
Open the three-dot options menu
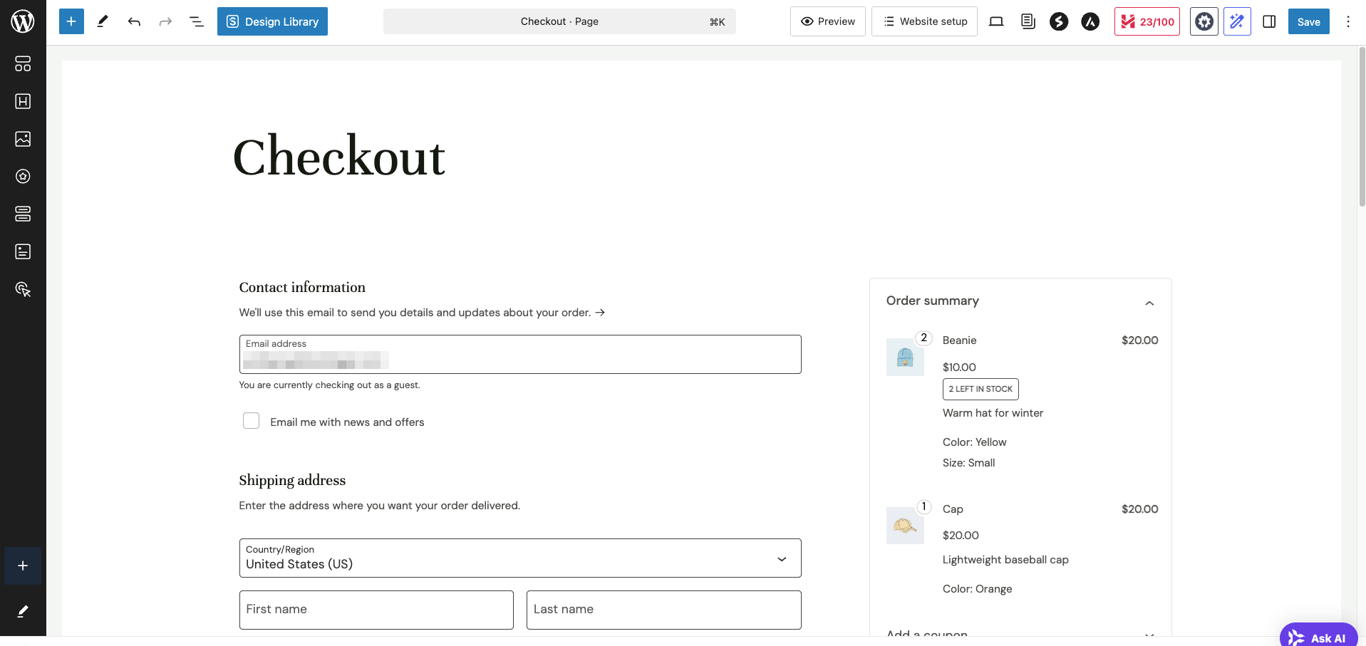coord(1349,21)
